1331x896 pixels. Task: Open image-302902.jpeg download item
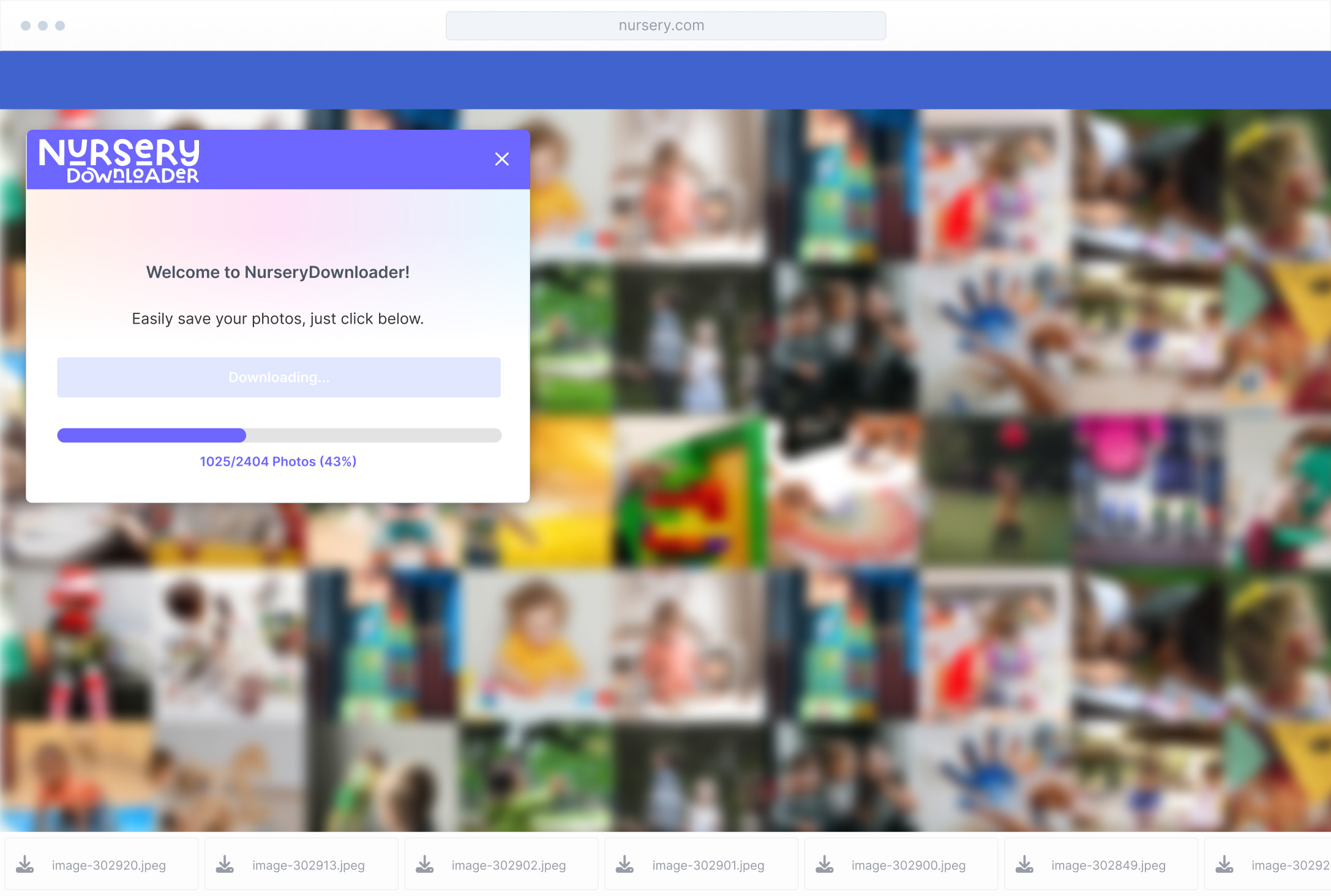(508, 865)
